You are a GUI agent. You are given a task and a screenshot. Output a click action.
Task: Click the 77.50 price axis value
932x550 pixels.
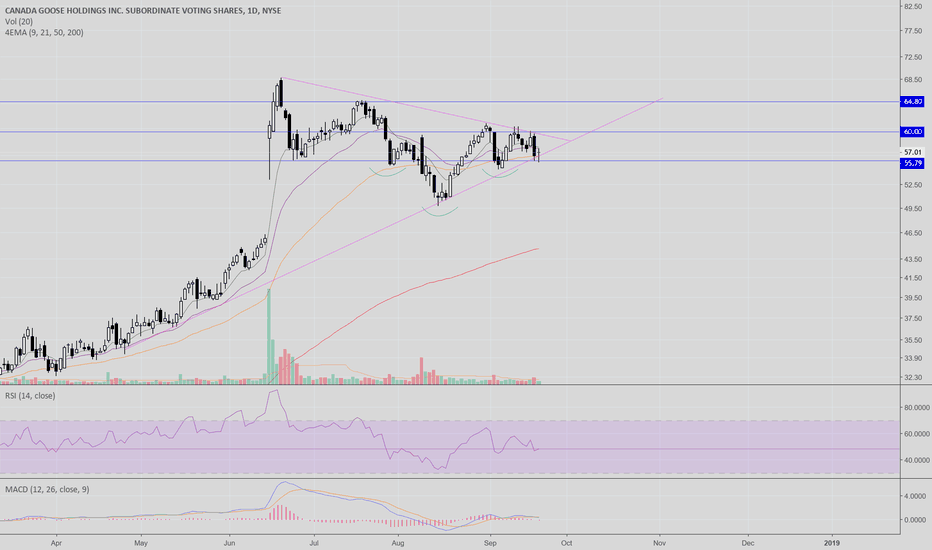(x=912, y=31)
